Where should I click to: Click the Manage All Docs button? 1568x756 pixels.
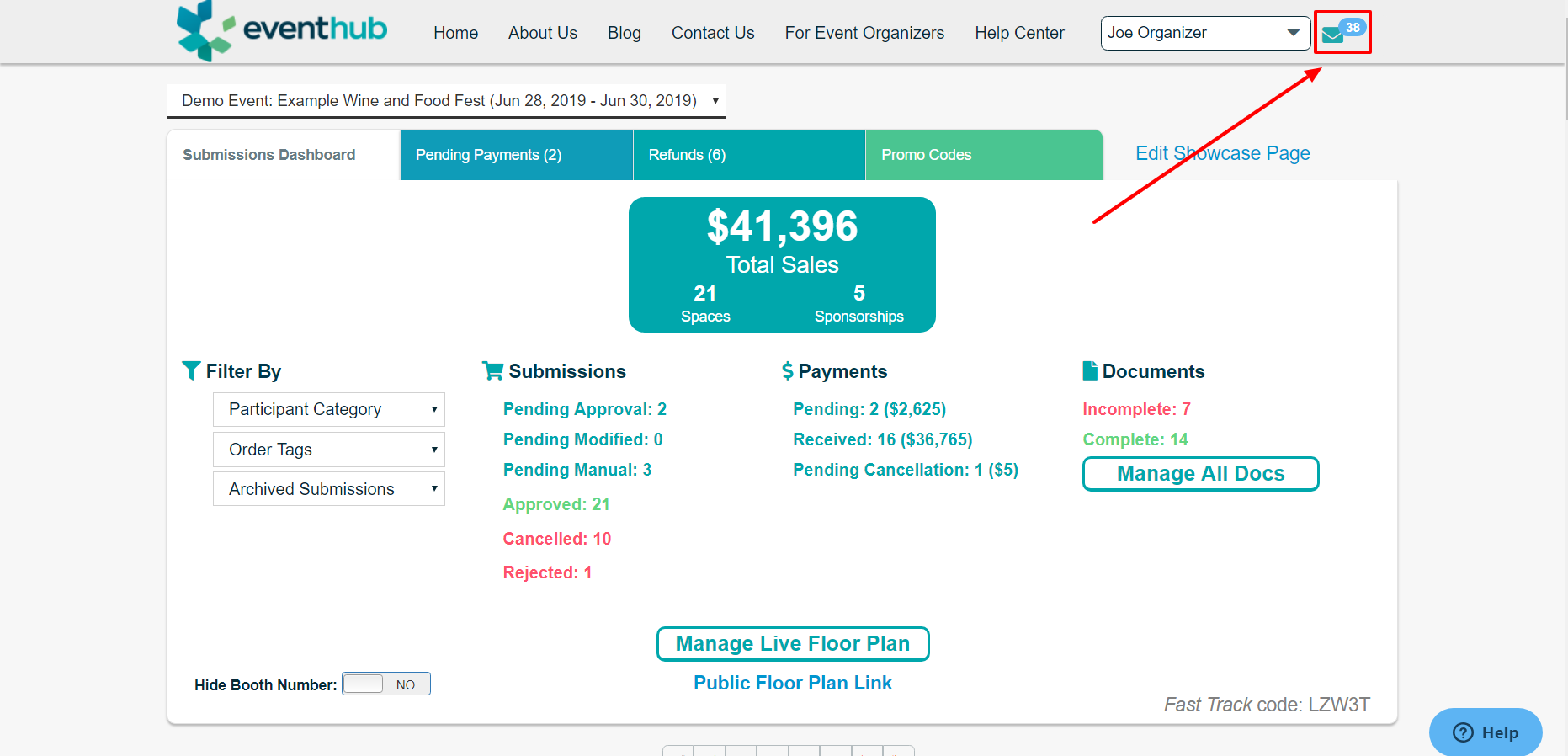click(x=1201, y=474)
